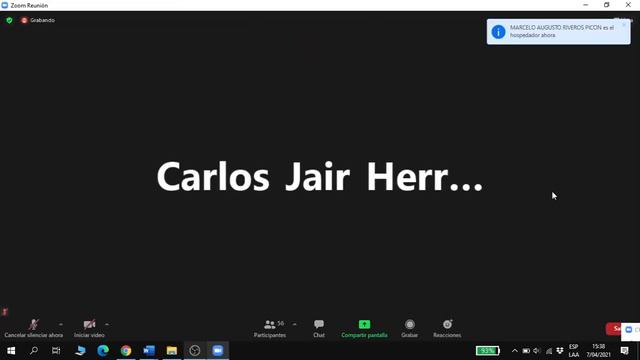The height and width of the screenshot is (360, 640).
Task: Click the MARCELO AUGUSTO RIVEROS PICON notification text
Action: pos(562,31)
